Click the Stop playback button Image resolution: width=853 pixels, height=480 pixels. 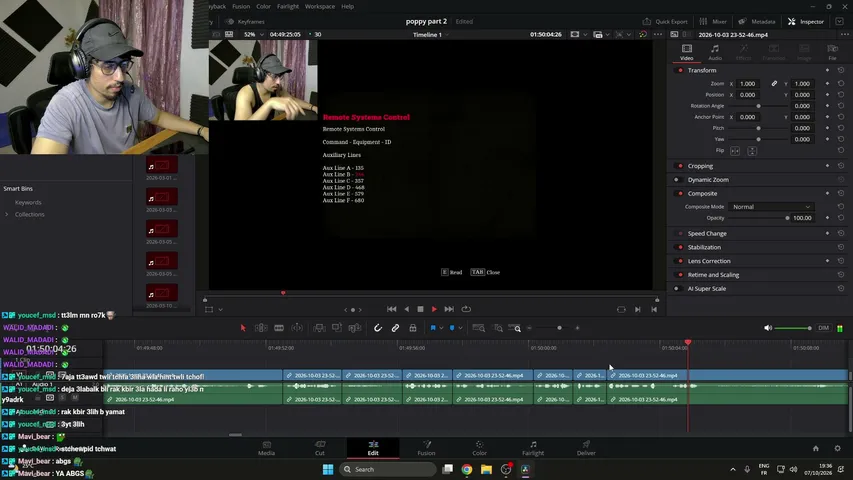(x=421, y=309)
